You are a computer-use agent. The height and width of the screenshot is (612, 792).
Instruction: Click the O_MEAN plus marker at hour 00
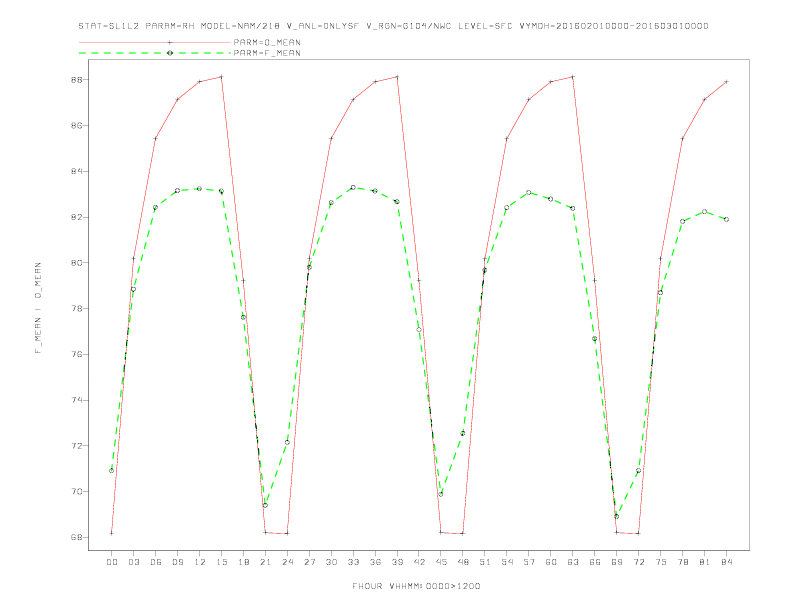112,533
